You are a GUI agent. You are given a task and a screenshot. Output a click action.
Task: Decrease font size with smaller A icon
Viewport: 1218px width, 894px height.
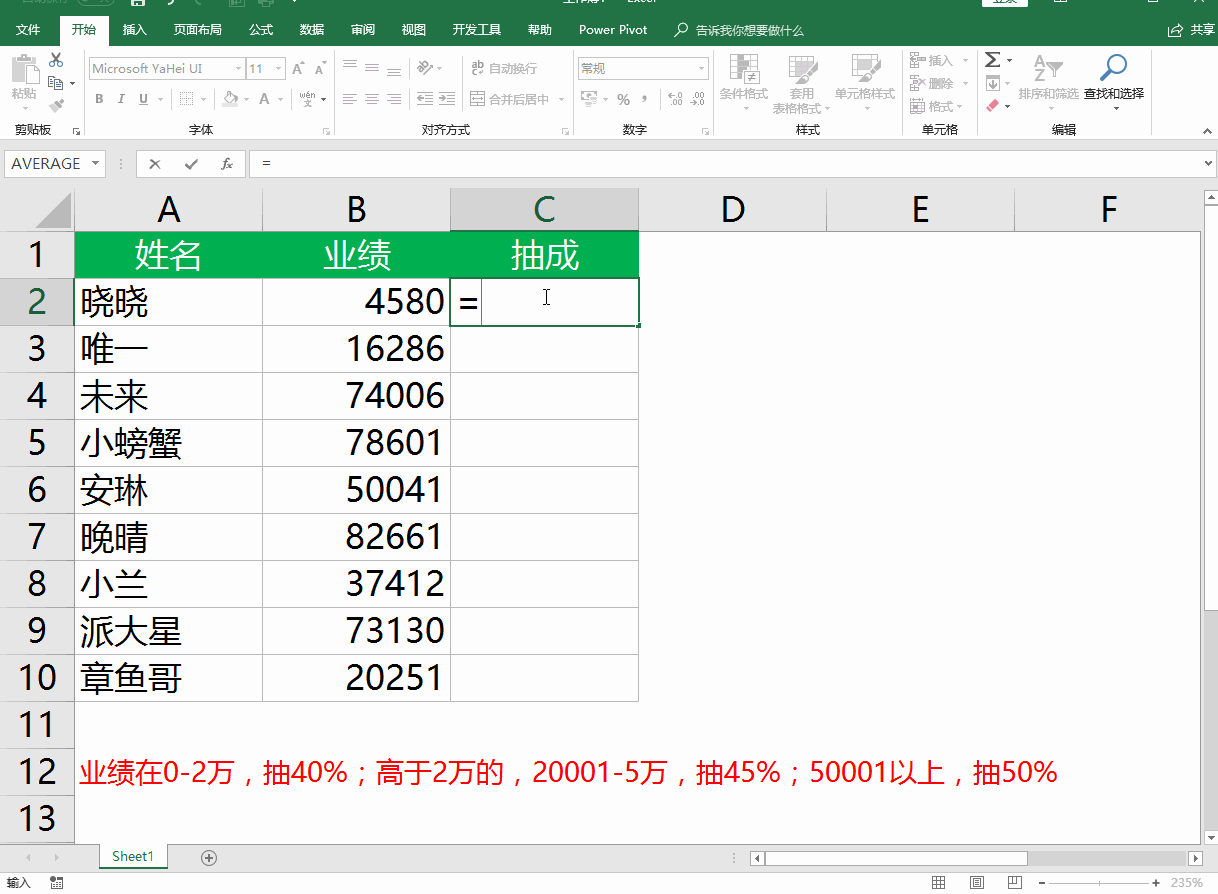click(320, 69)
